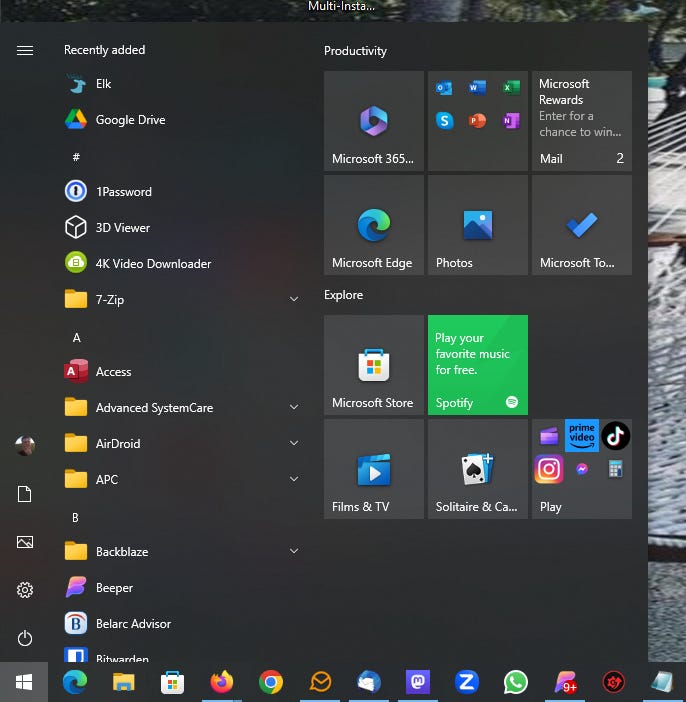The width and height of the screenshot is (686, 702).
Task: Open Documents from Start sidebar
Action: coord(25,494)
